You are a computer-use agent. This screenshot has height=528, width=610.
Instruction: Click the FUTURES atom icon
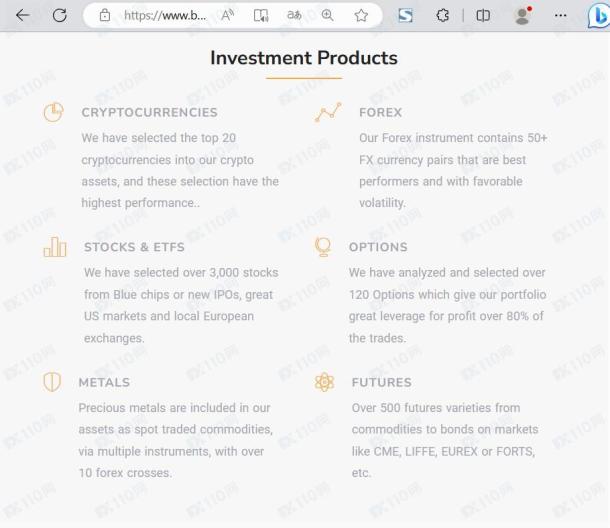coord(324,382)
